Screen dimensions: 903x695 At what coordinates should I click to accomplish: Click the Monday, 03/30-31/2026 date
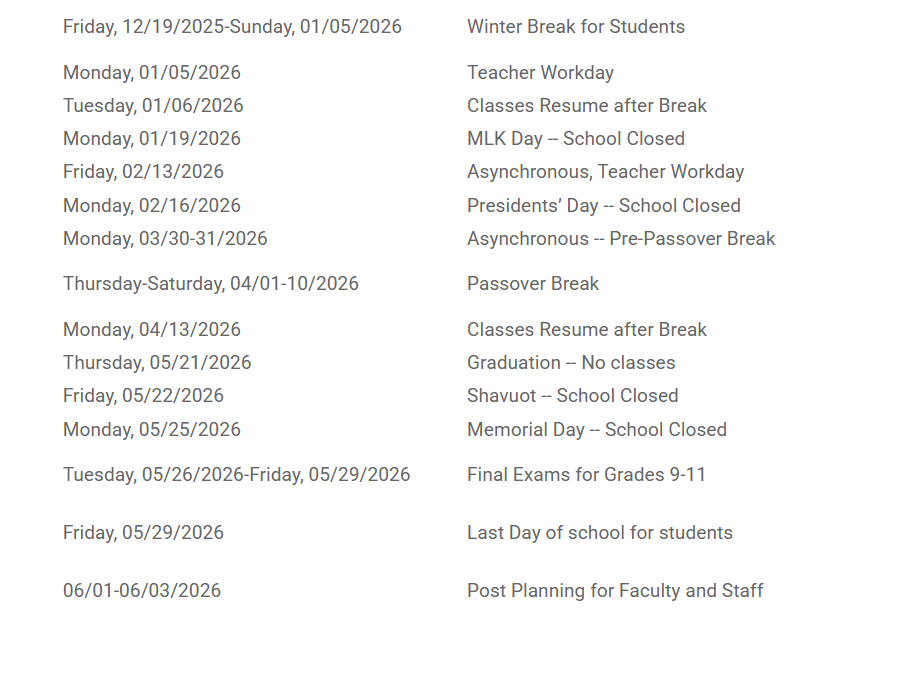[165, 239]
